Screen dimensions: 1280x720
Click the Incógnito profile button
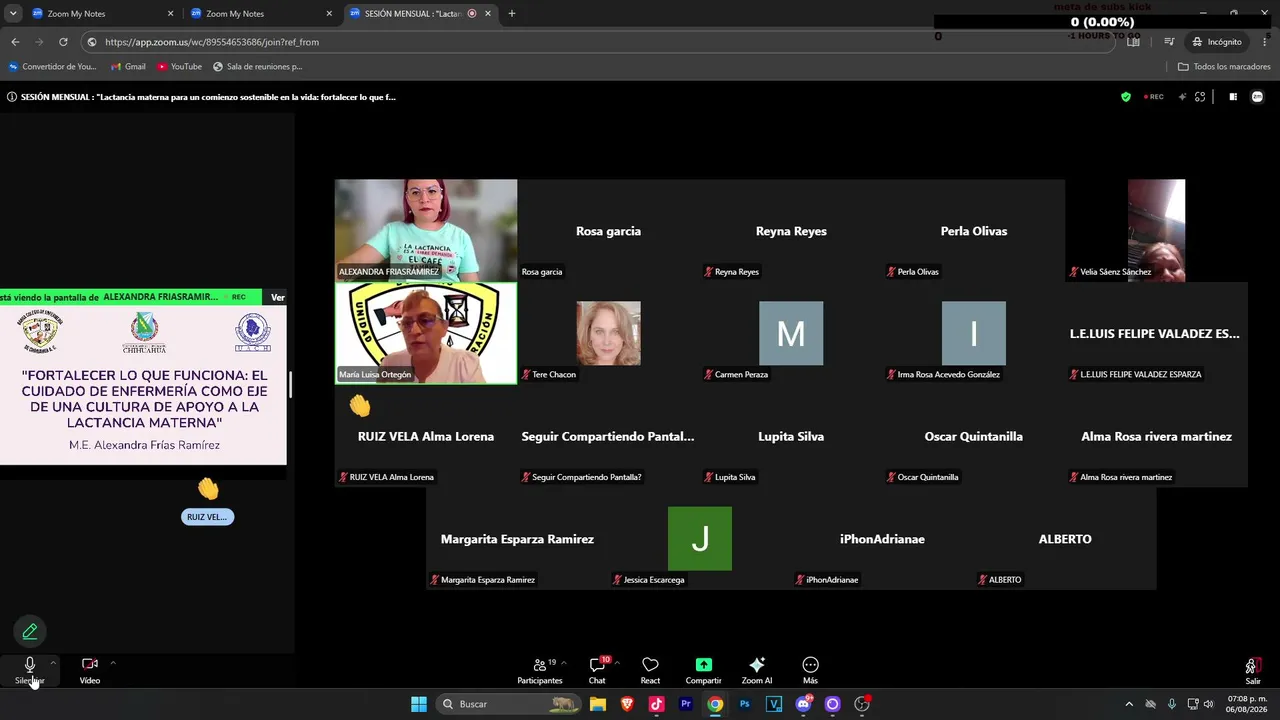pyautogui.click(x=1217, y=42)
